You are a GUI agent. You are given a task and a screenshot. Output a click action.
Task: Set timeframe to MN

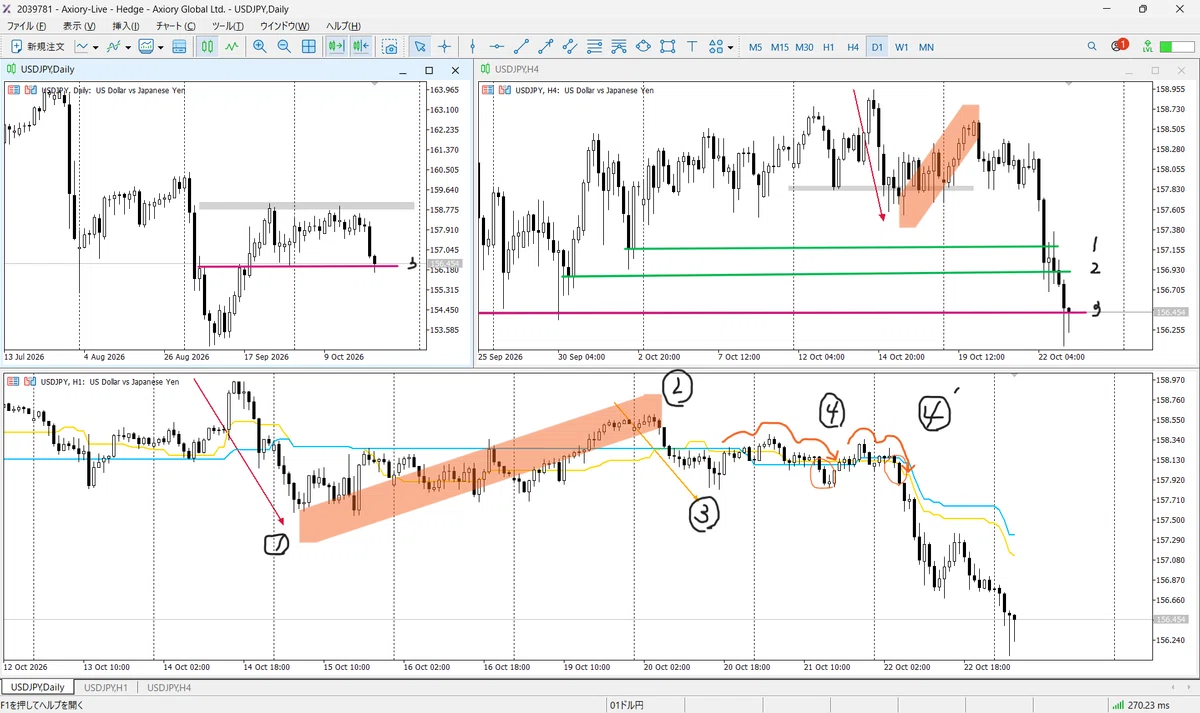click(927, 47)
